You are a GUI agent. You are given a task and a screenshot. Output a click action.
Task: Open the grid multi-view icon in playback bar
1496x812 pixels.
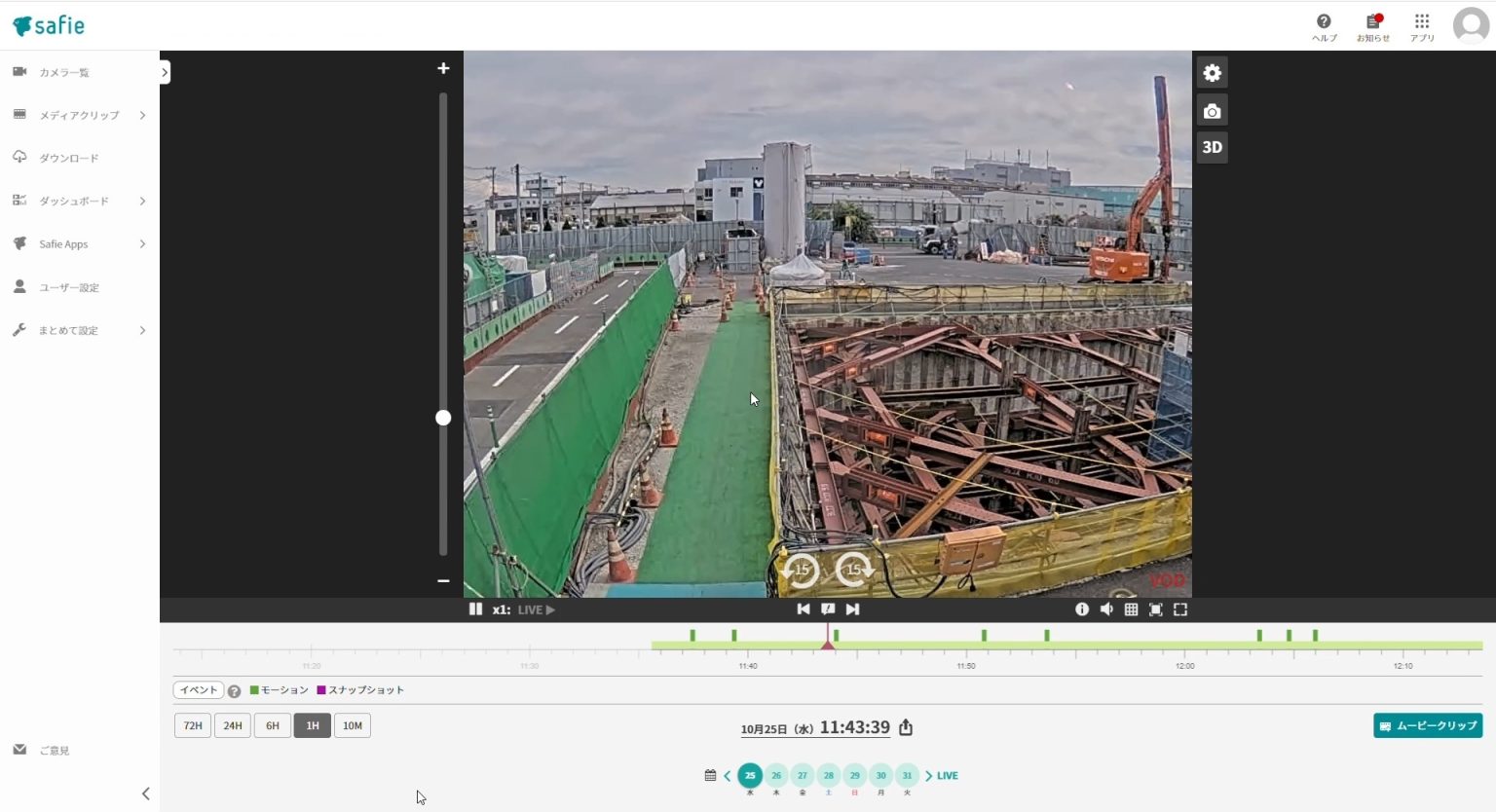[x=1131, y=609]
